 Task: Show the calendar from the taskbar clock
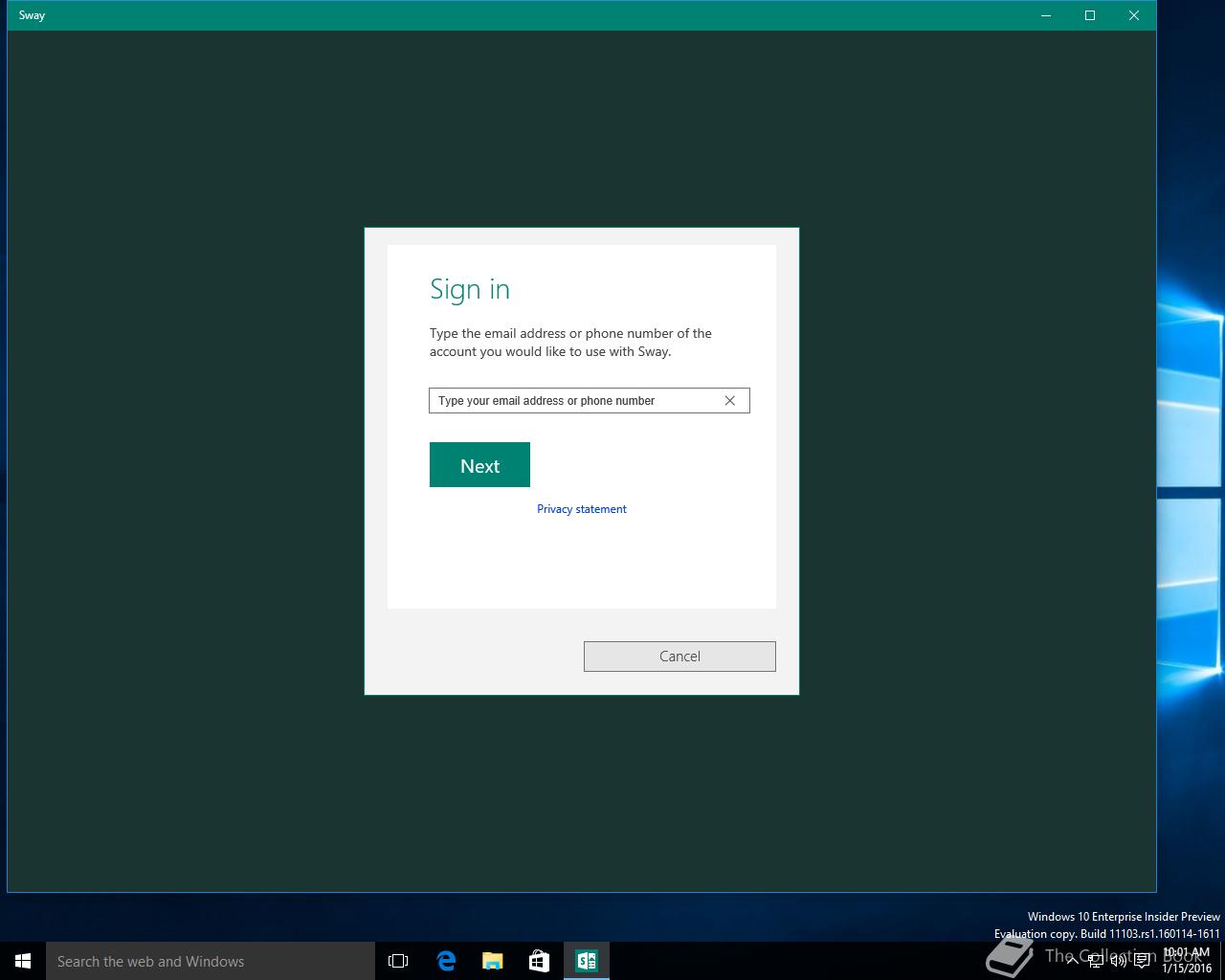point(1187,961)
